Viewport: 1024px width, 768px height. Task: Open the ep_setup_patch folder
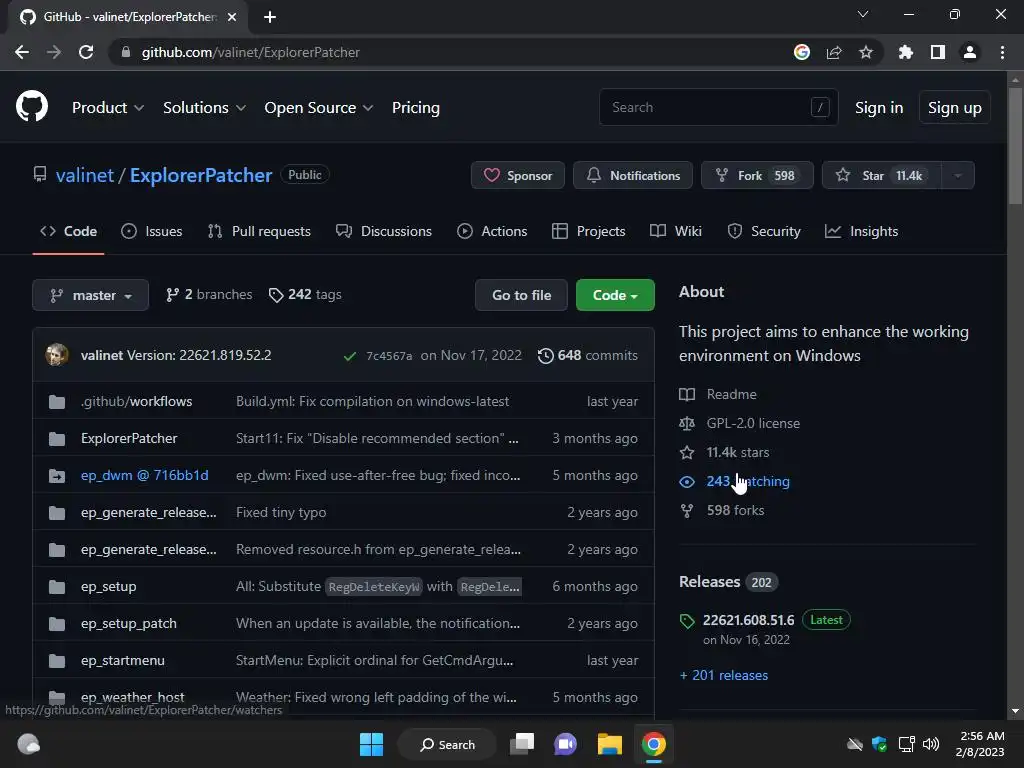coord(129,623)
